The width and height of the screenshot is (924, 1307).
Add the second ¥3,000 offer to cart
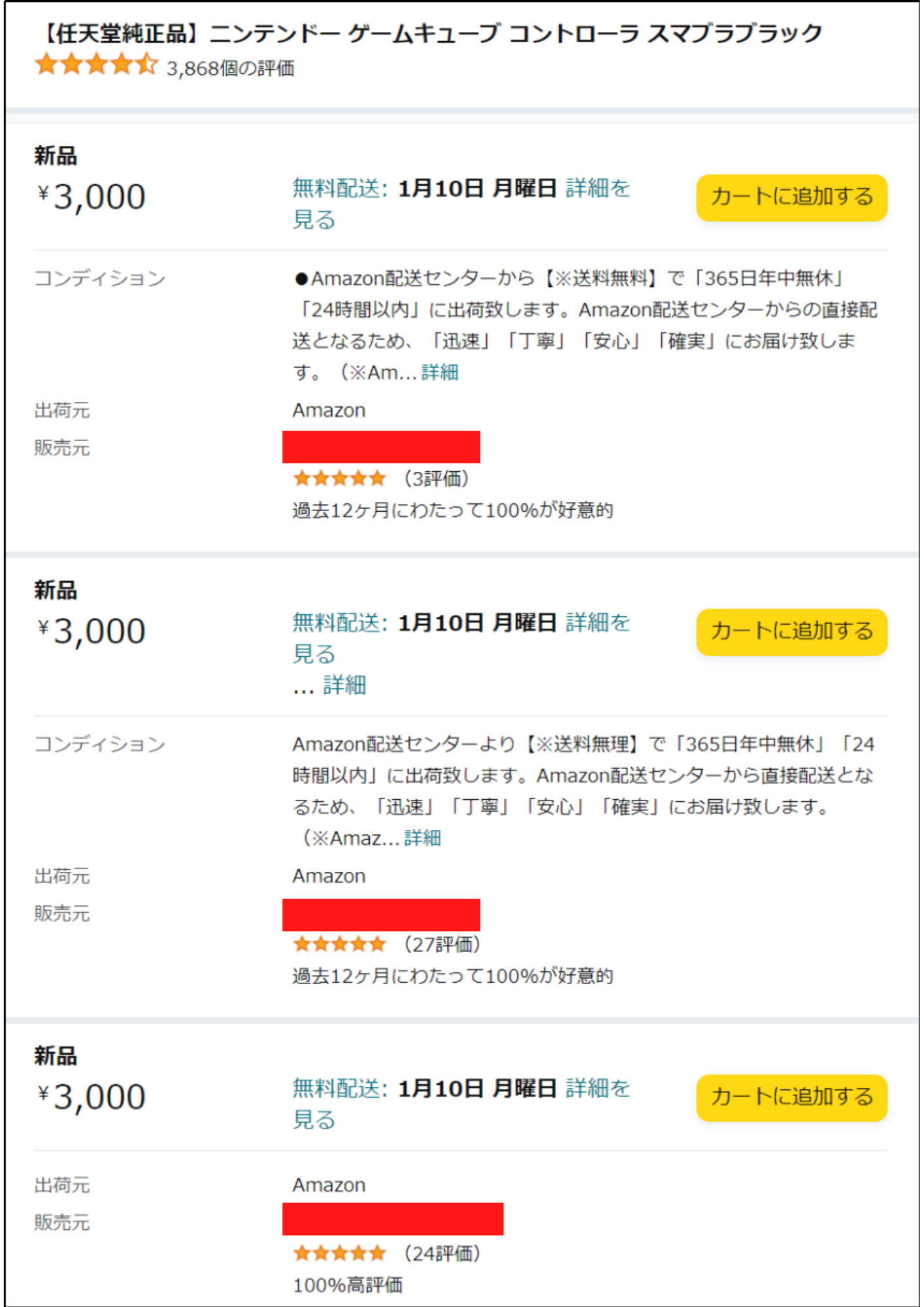tap(791, 631)
